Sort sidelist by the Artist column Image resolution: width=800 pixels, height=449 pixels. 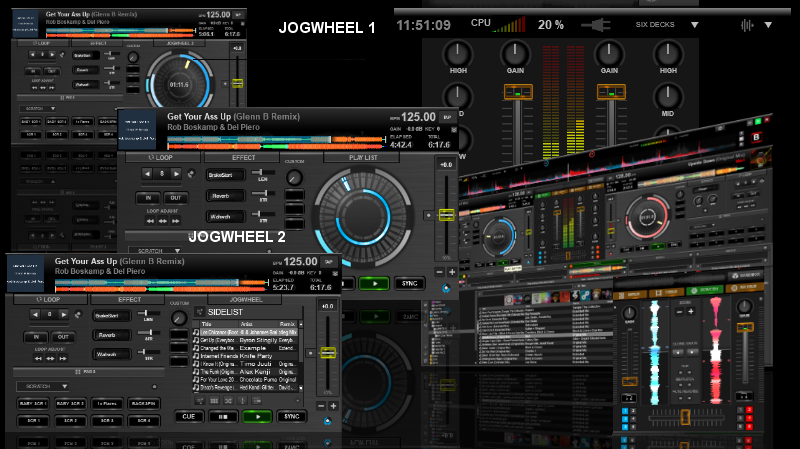pyautogui.click(x=258, y=324)
